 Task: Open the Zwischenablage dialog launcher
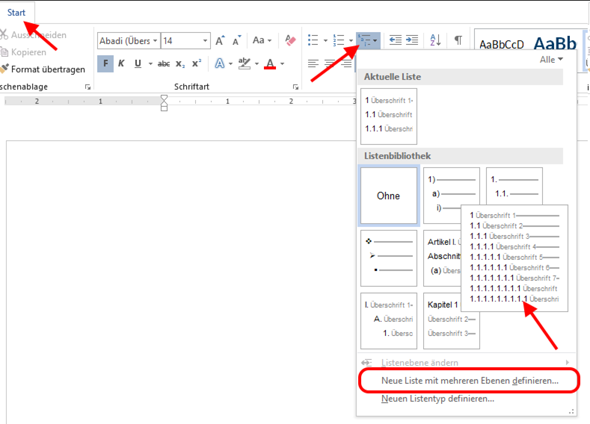pos(88,87)
